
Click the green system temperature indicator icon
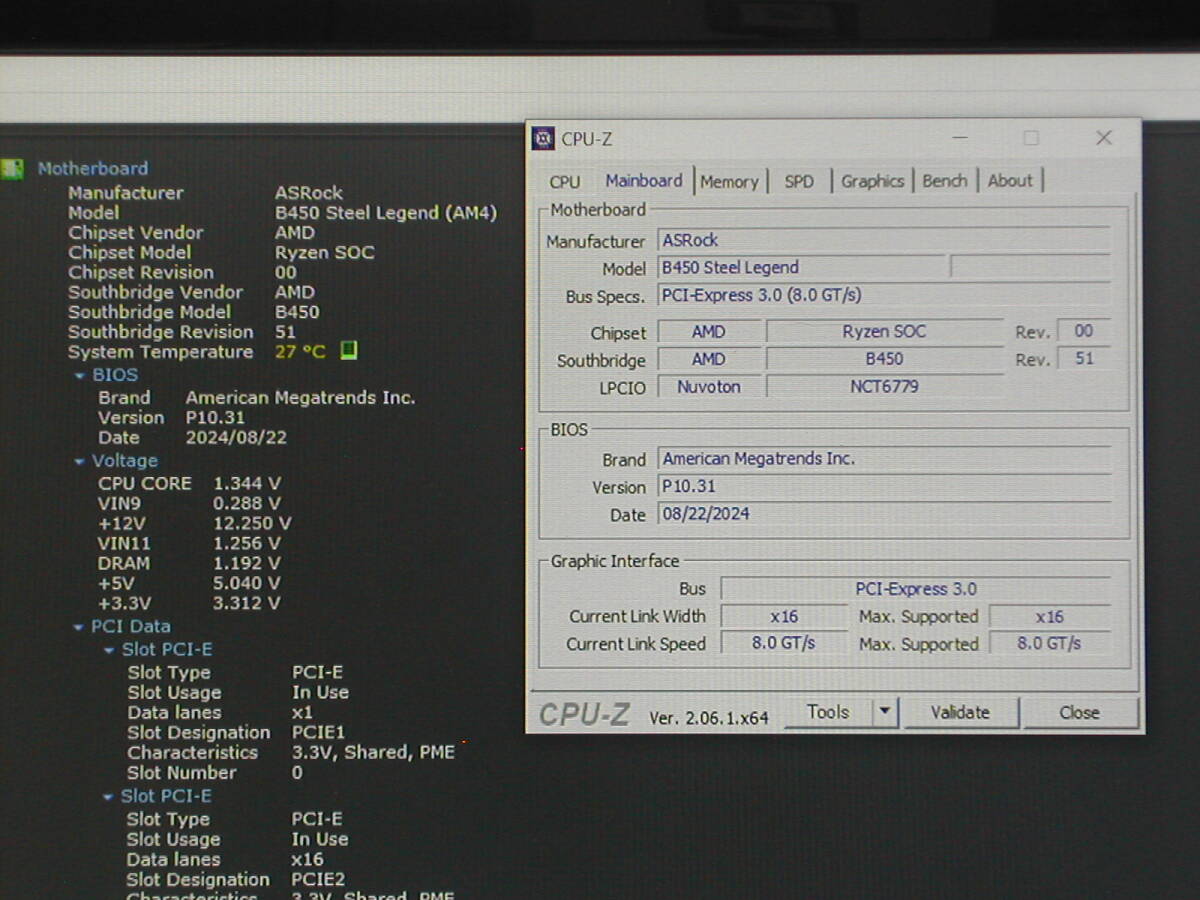(348, 351)
